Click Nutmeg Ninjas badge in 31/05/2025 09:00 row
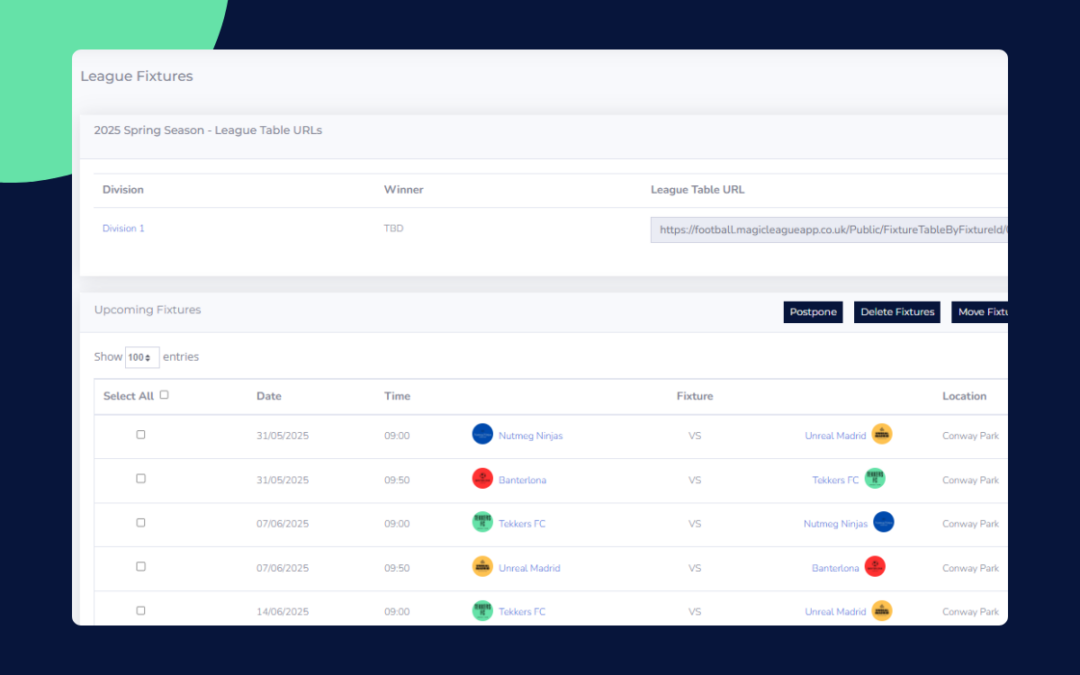 pos(482,435)
